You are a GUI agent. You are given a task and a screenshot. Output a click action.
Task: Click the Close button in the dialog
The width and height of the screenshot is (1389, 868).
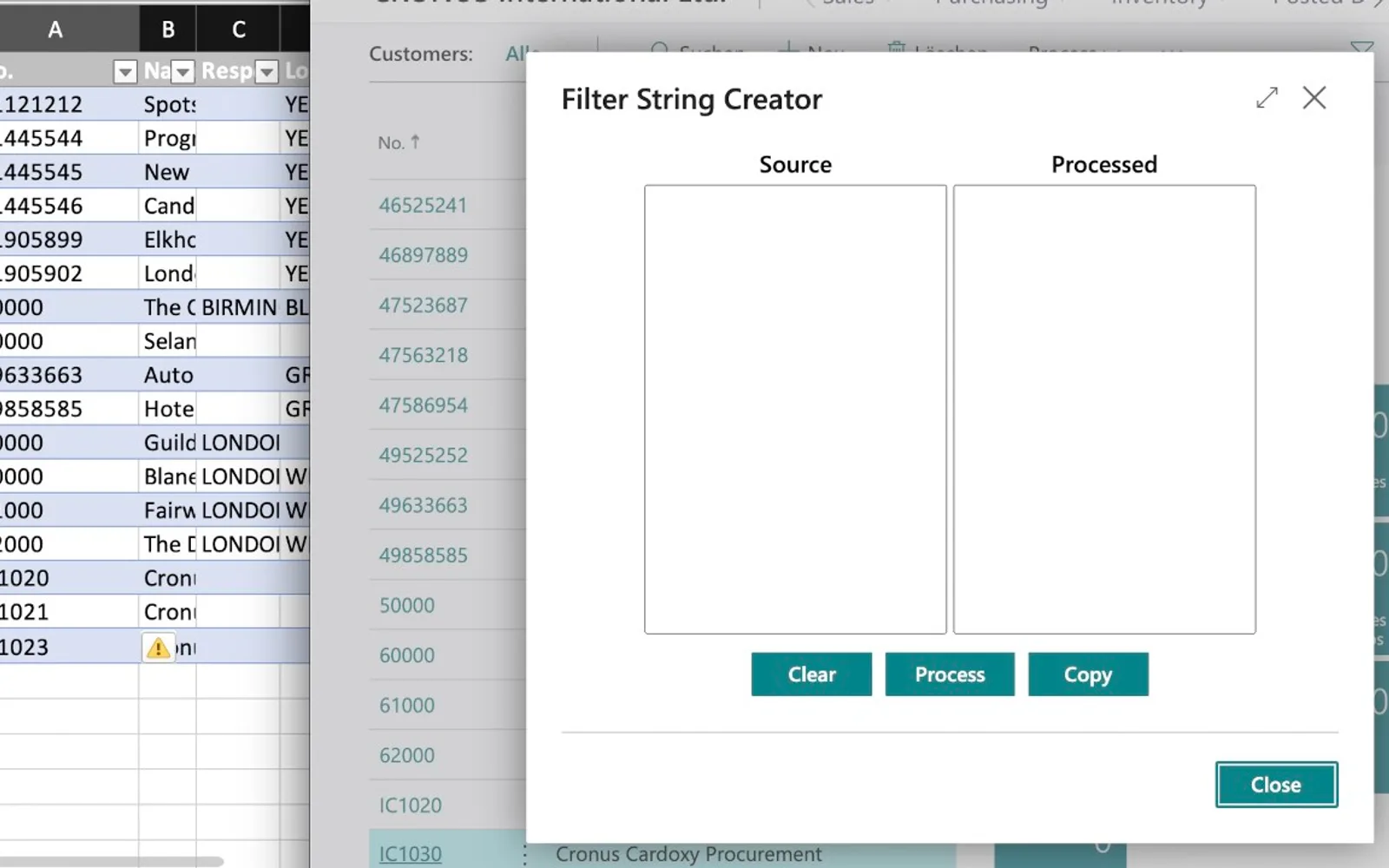click(1276, 785)
